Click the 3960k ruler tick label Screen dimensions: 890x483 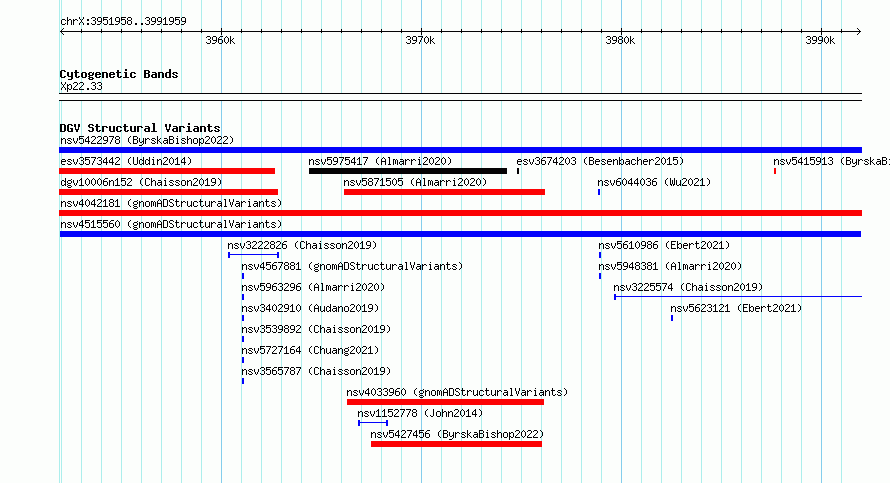(x=220, y=40)
